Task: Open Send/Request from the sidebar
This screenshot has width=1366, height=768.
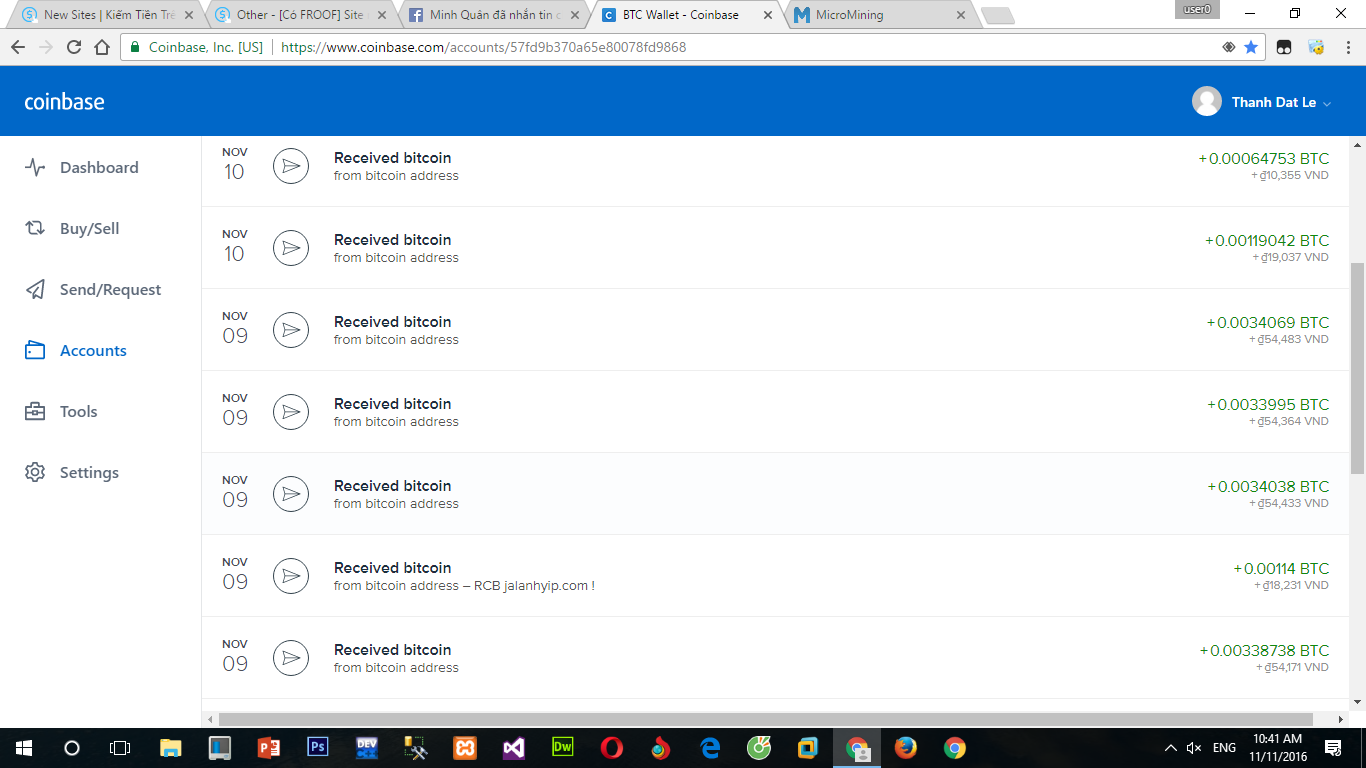Action: [93, 290]
